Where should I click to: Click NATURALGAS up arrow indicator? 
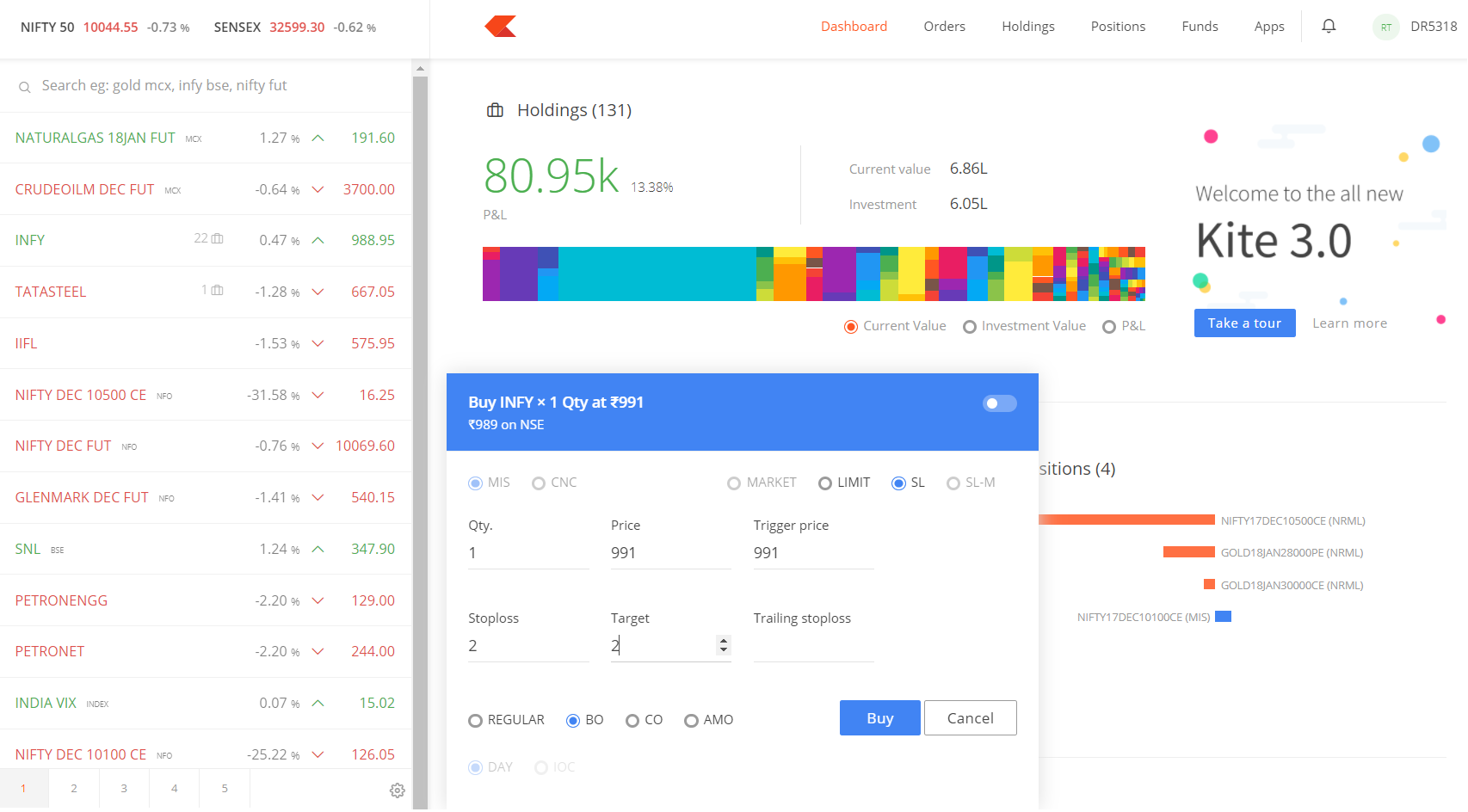[318, 138]
